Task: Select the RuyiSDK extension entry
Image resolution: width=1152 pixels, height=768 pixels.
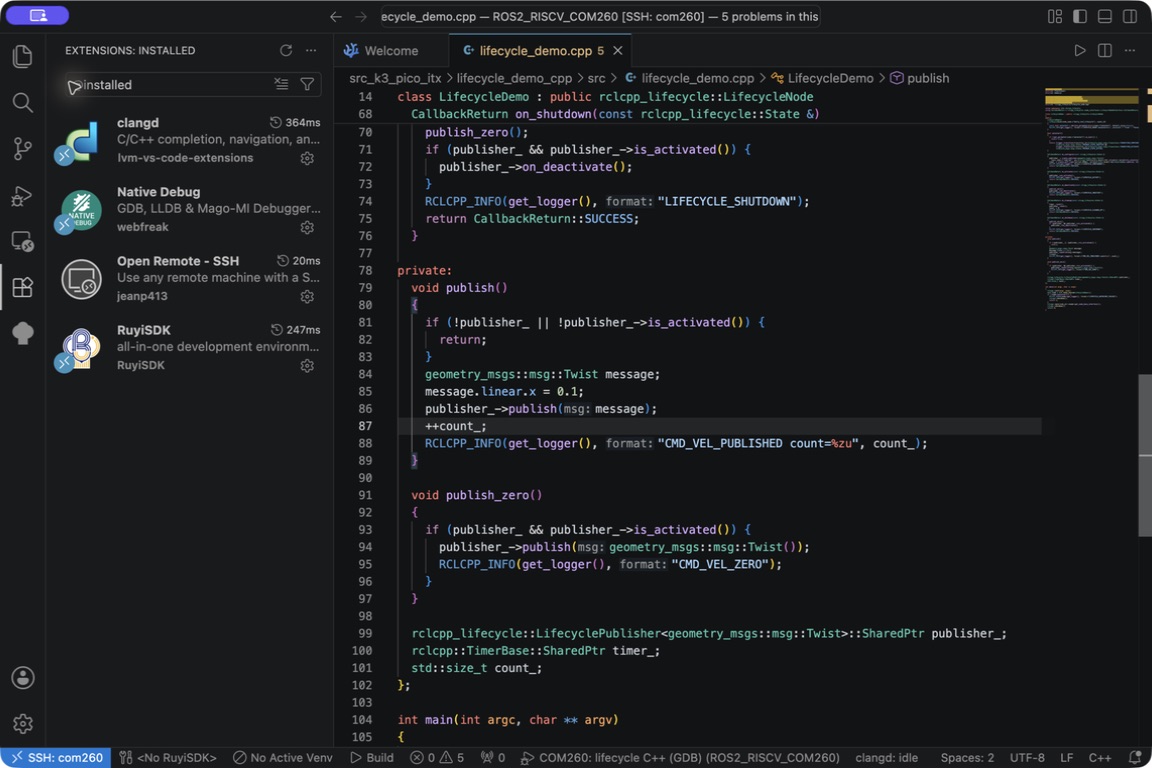Action: tap(190, 347)
